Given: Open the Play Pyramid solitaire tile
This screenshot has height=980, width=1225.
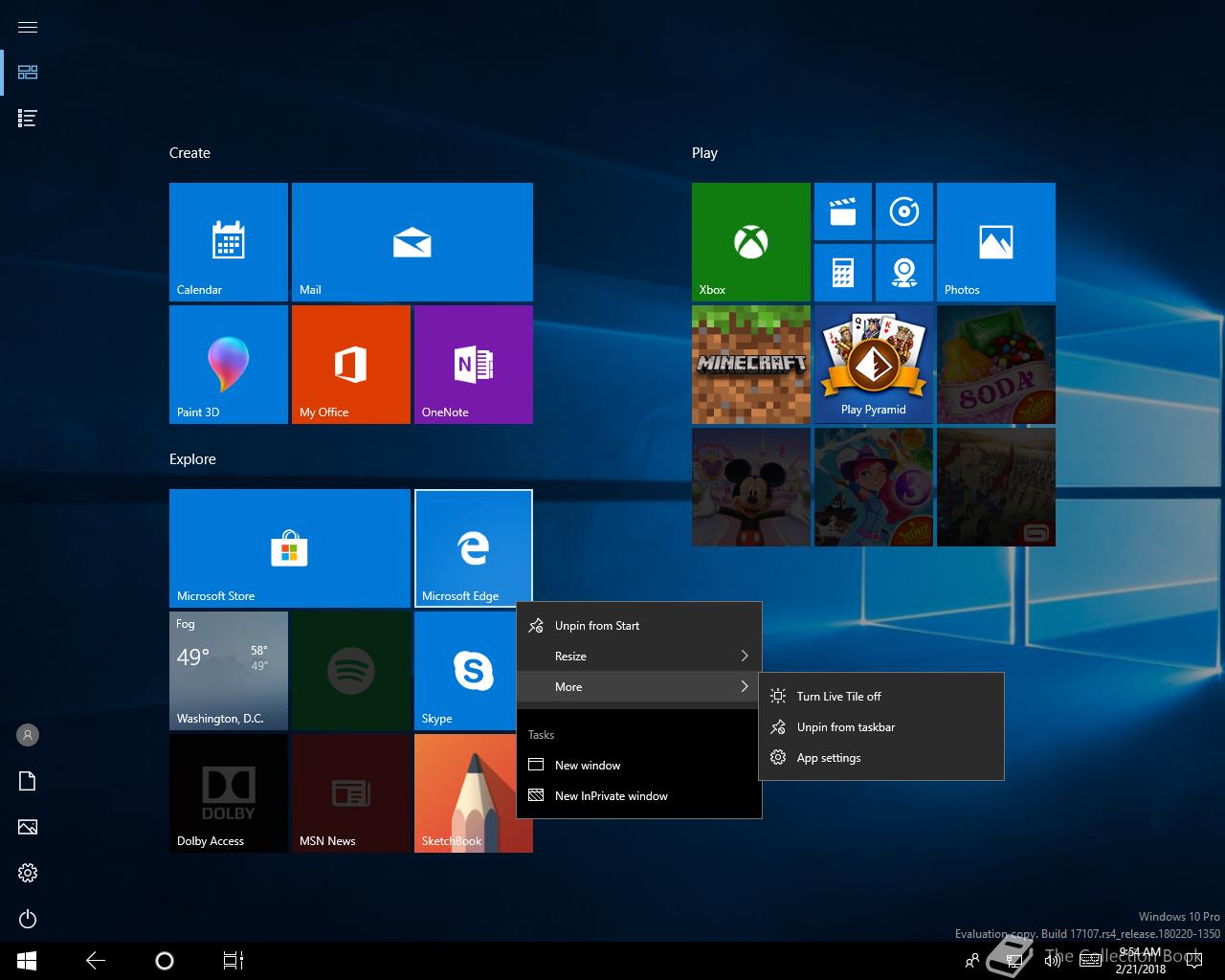Looking at the screenshot, I should pos(874,365).
